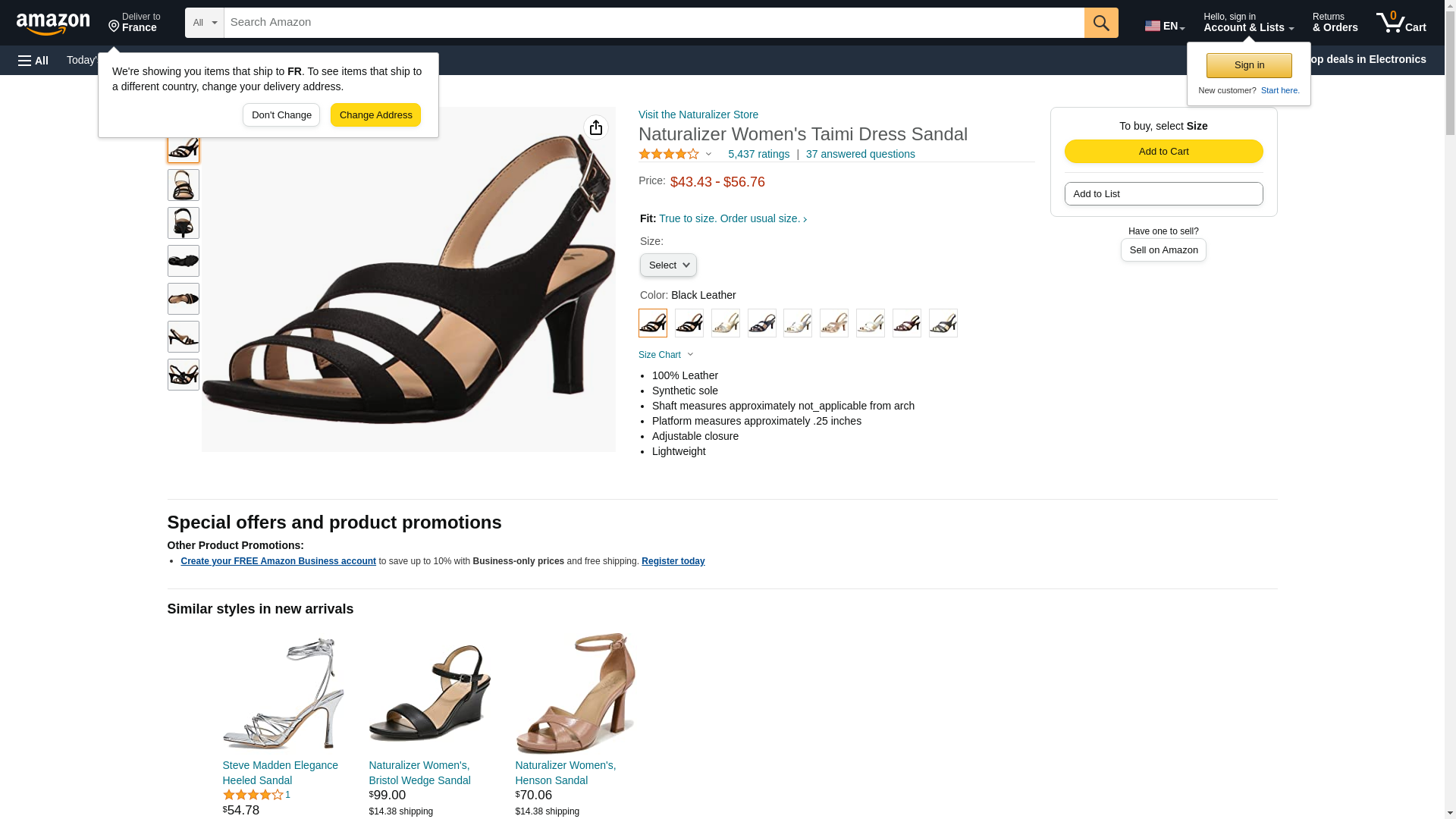Open the EN language flag selector
1456x819 pixels.
coord(1164,25)
